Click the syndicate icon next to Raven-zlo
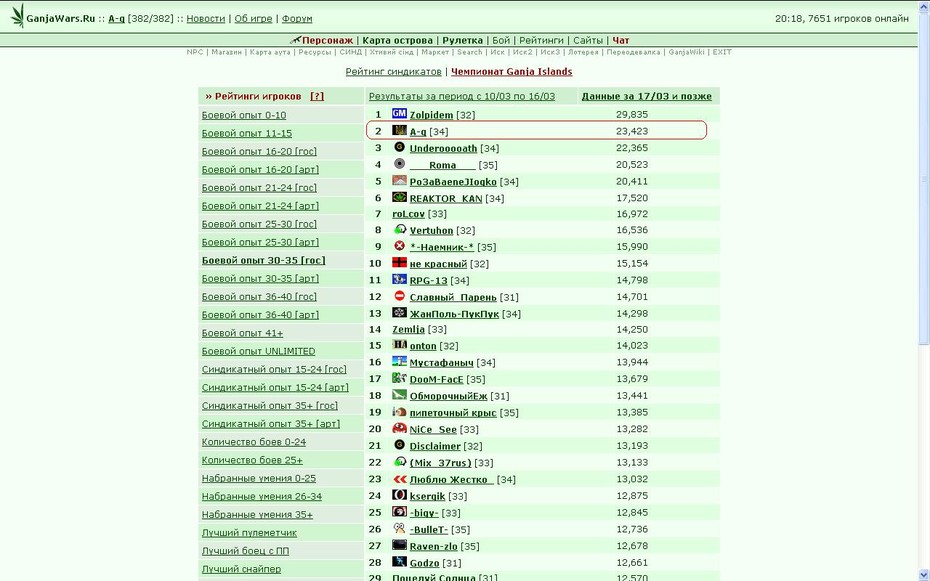Image resolution: width=930 pixels, height=581 pixels. coord(399,545)
